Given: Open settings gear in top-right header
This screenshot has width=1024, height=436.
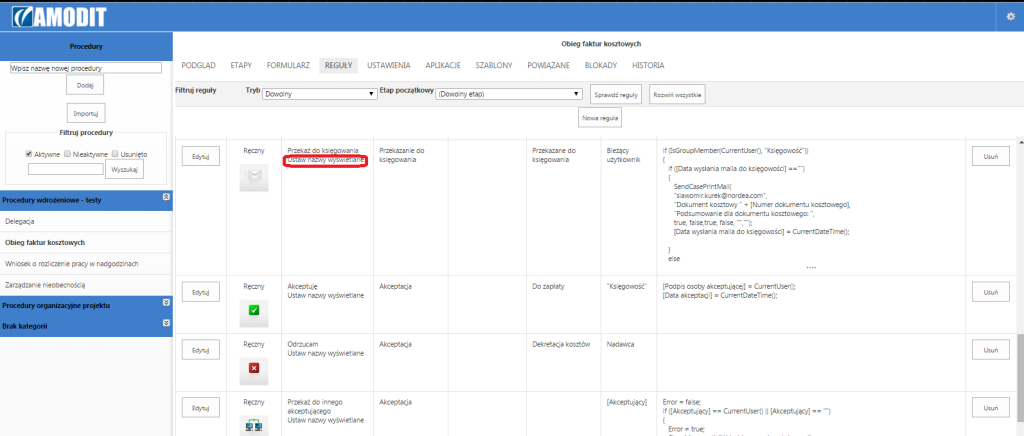Looking at the screenshot, I should pyautogui.click(x=1010, y=17).
